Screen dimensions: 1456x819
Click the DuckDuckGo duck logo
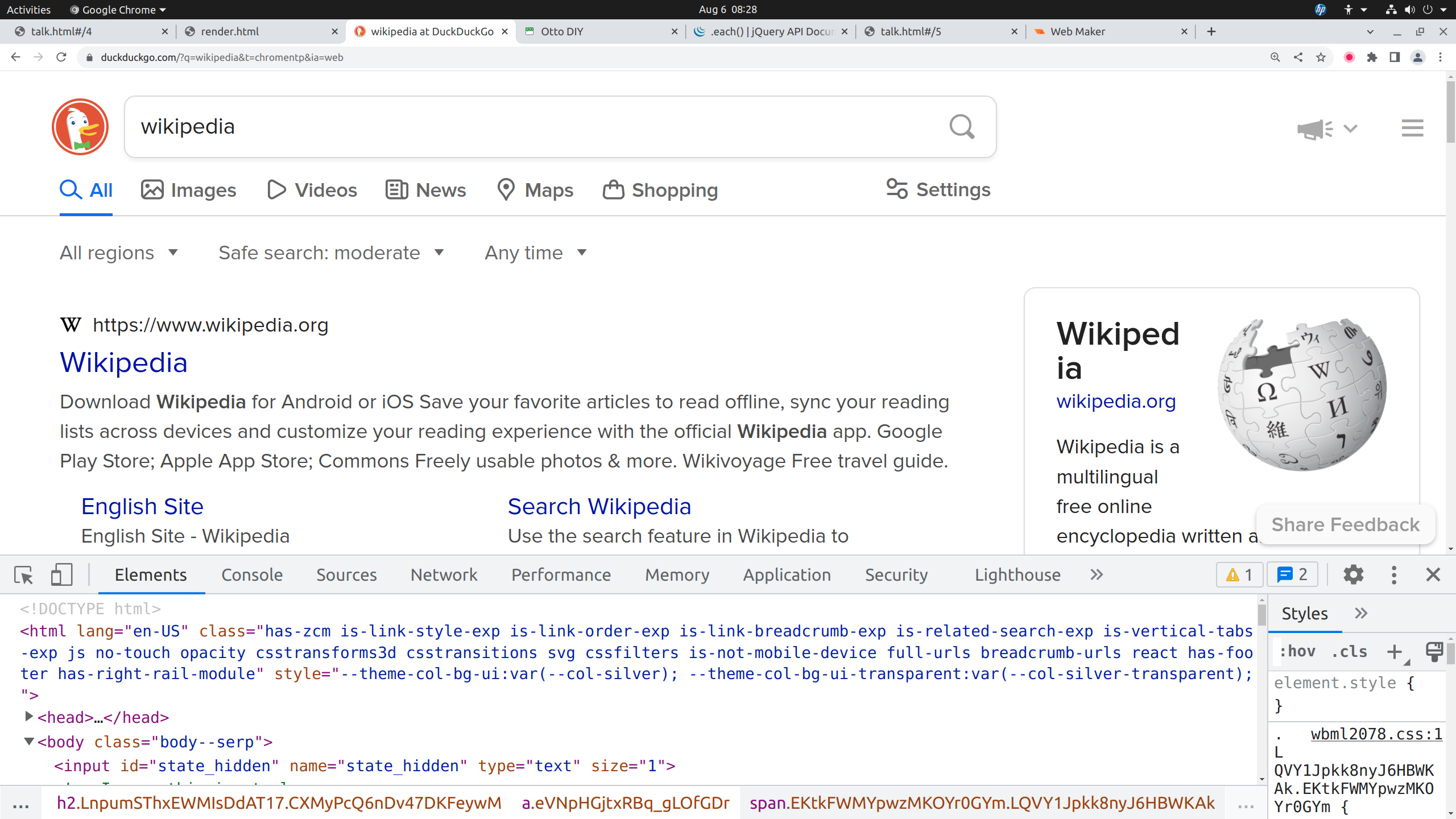coord(80,127)
